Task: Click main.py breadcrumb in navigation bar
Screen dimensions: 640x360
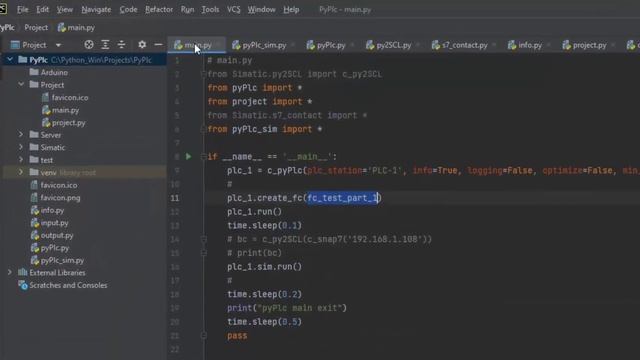Action: point(76,27)
